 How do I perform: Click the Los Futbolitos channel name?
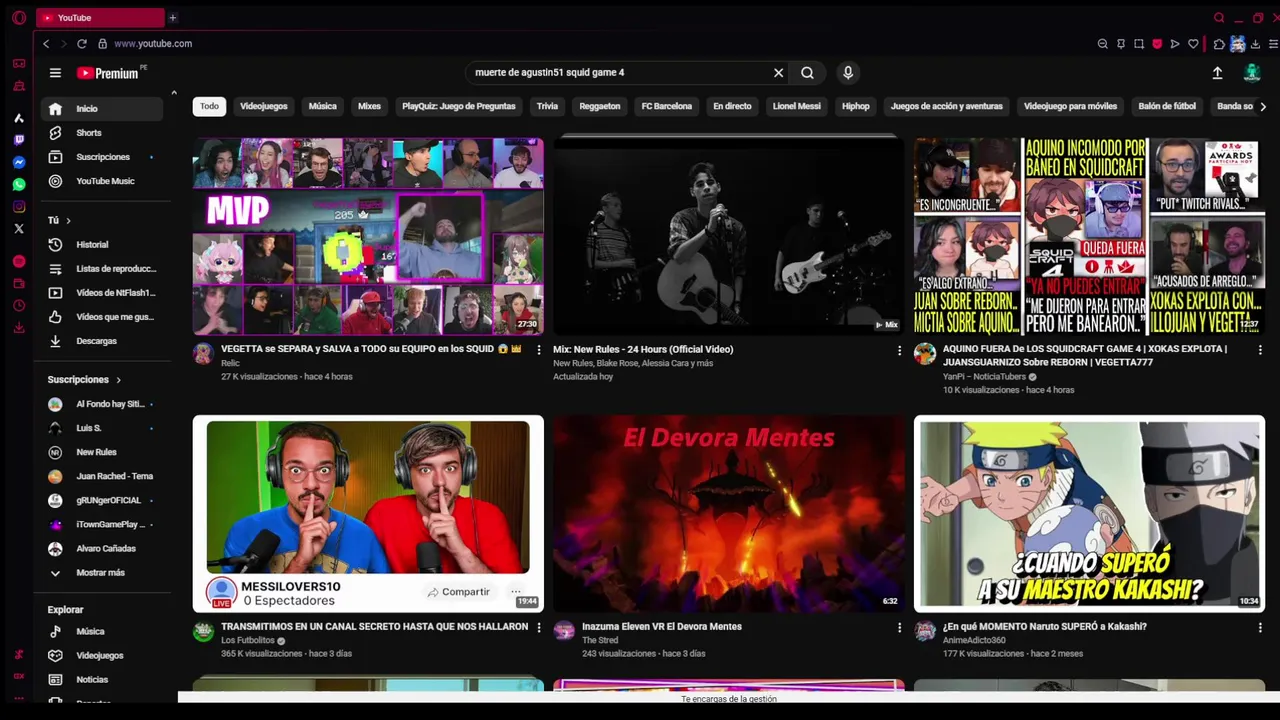[x=248, y=641]
